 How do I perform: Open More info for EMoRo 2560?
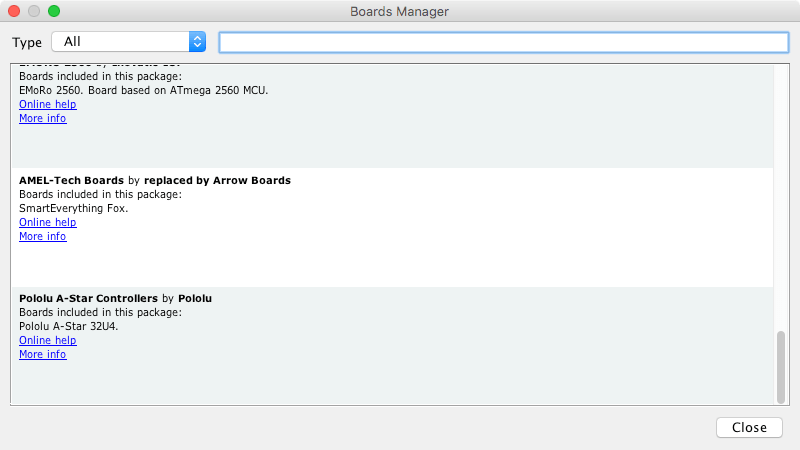(42, 118)
